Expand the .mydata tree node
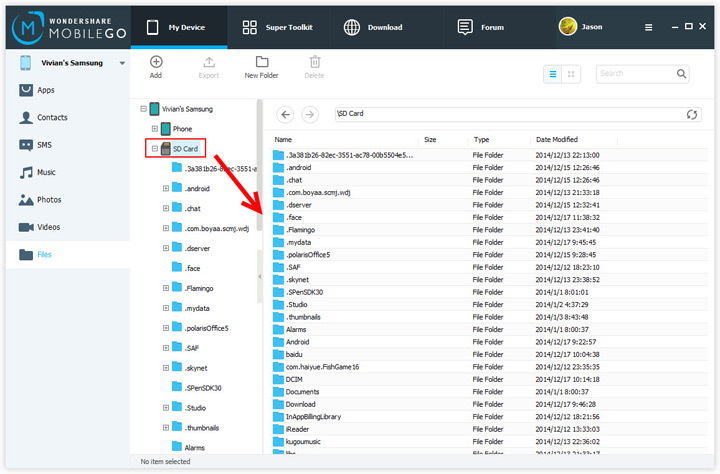The width and height of the screenshot is (720, 474). [166, 308]
